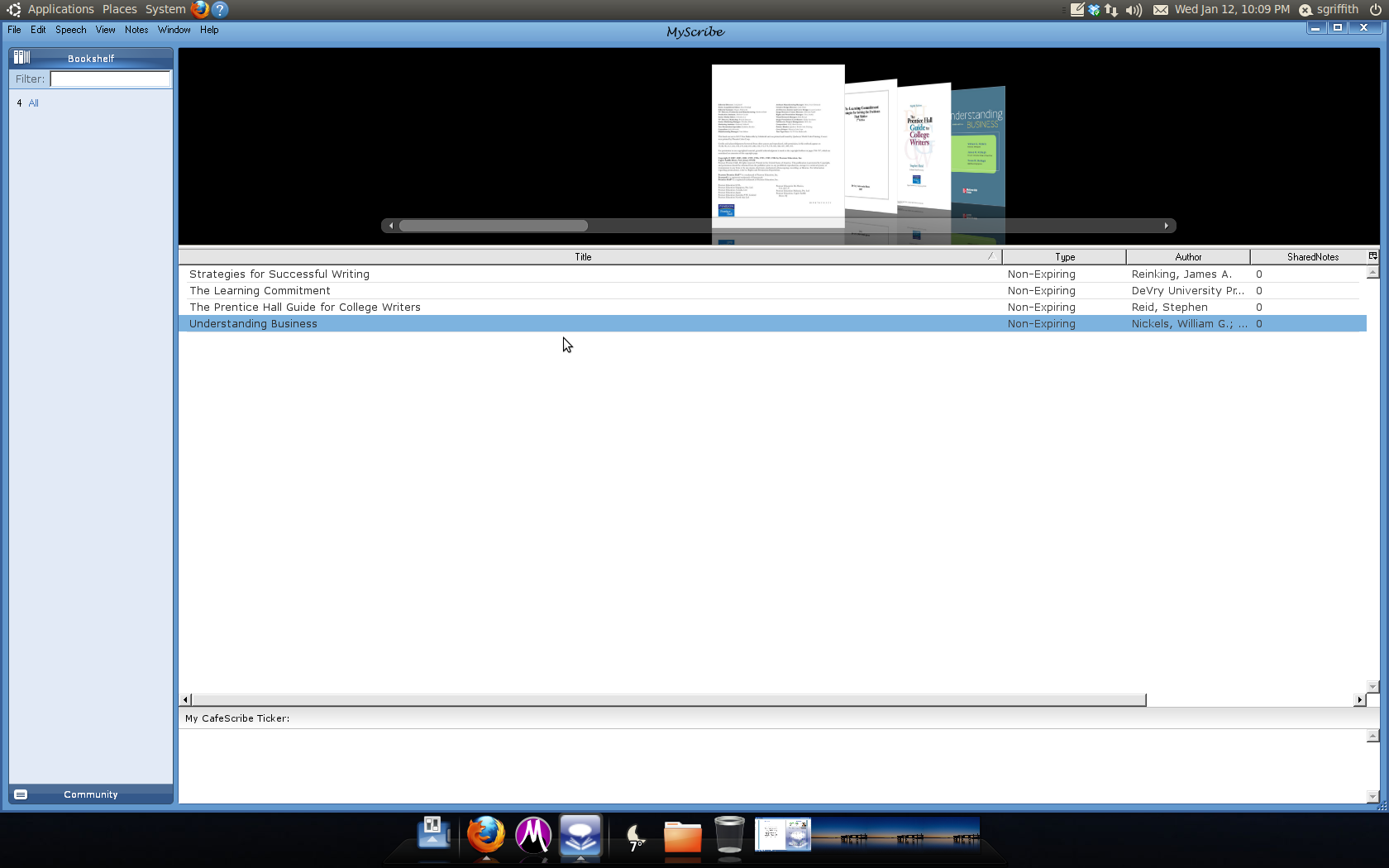Viewport: 1389px width, 868px height.
Task: Click the Type column header
Action: tap(1064, 257)
